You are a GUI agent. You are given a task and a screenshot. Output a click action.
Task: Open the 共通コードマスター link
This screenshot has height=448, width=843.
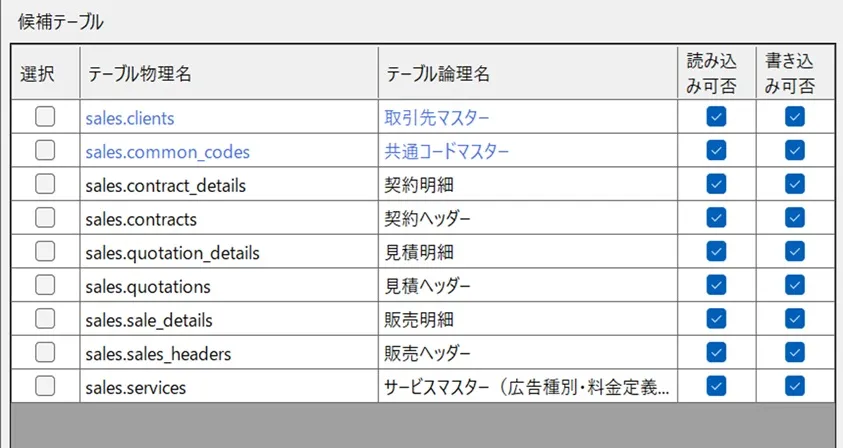tap(446, 152)
